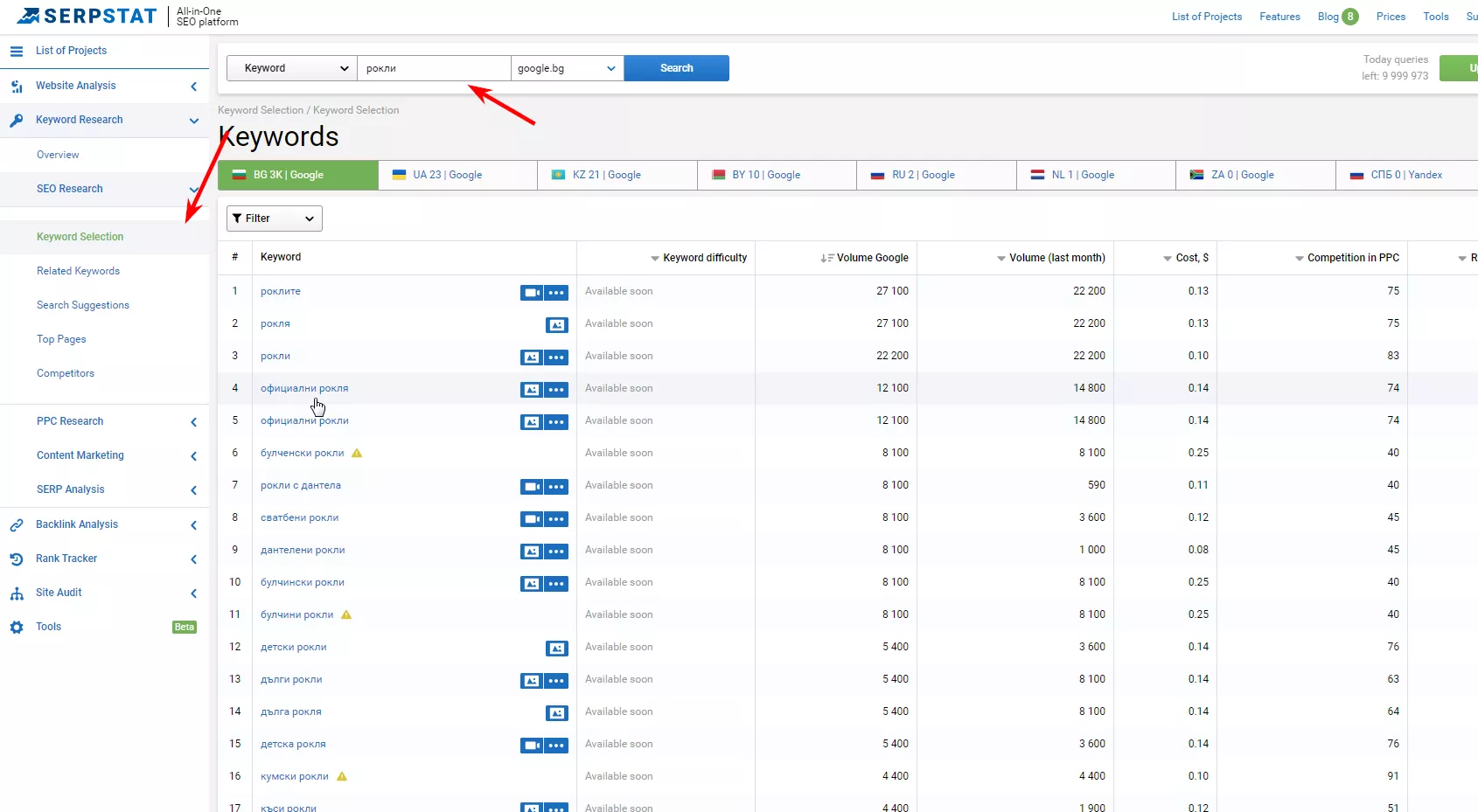Screen dimensions: 1478x812
Task: Switch to the NL 1 Google tab
Action: 1097,175
